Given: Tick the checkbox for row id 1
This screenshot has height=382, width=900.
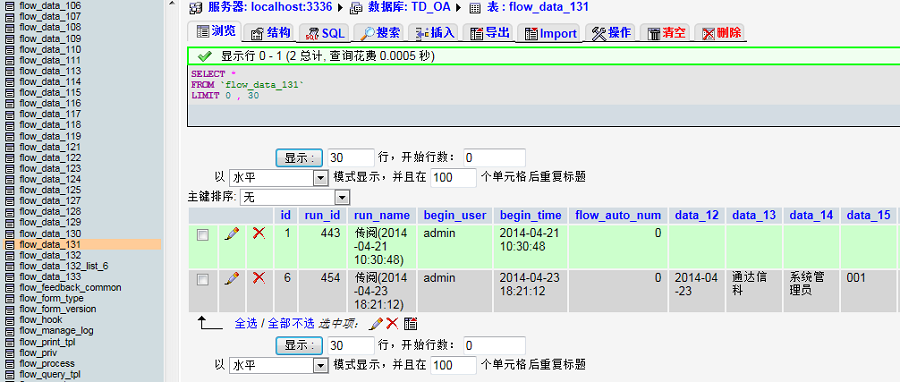Looking at the screenshot, I should click(x=203, y=235).
